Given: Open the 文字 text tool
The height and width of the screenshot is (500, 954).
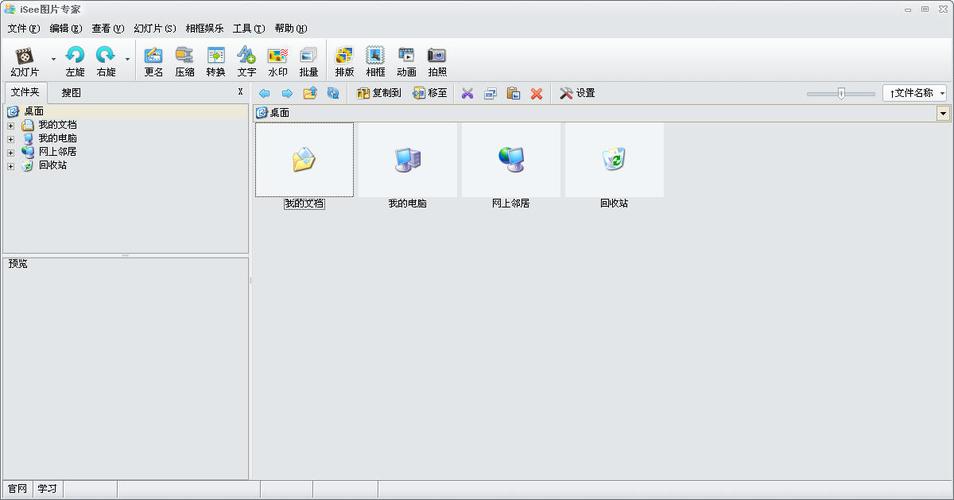Looking at the screenshot, I should pos(246,62).
